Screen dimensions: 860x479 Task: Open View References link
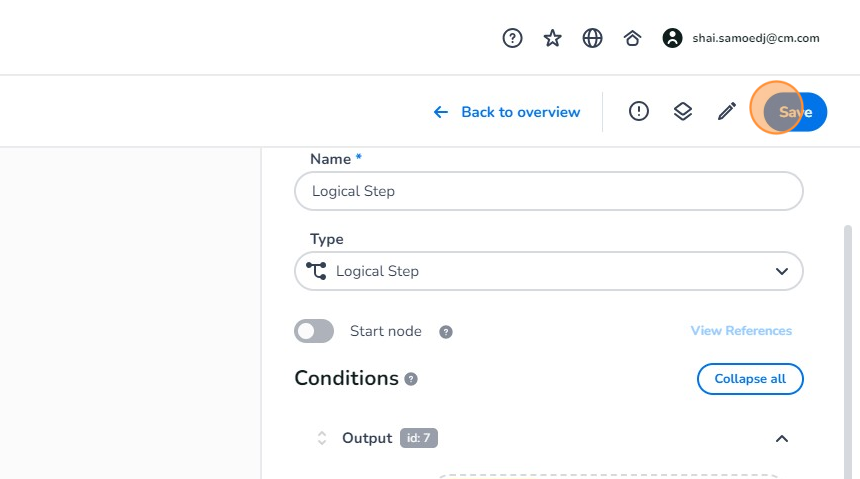pos(741,331)
